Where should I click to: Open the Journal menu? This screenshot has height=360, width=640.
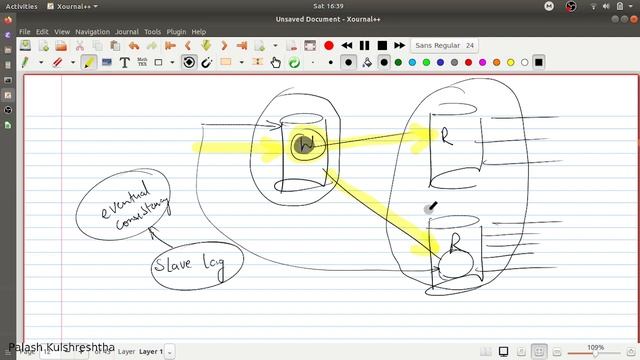127,31
